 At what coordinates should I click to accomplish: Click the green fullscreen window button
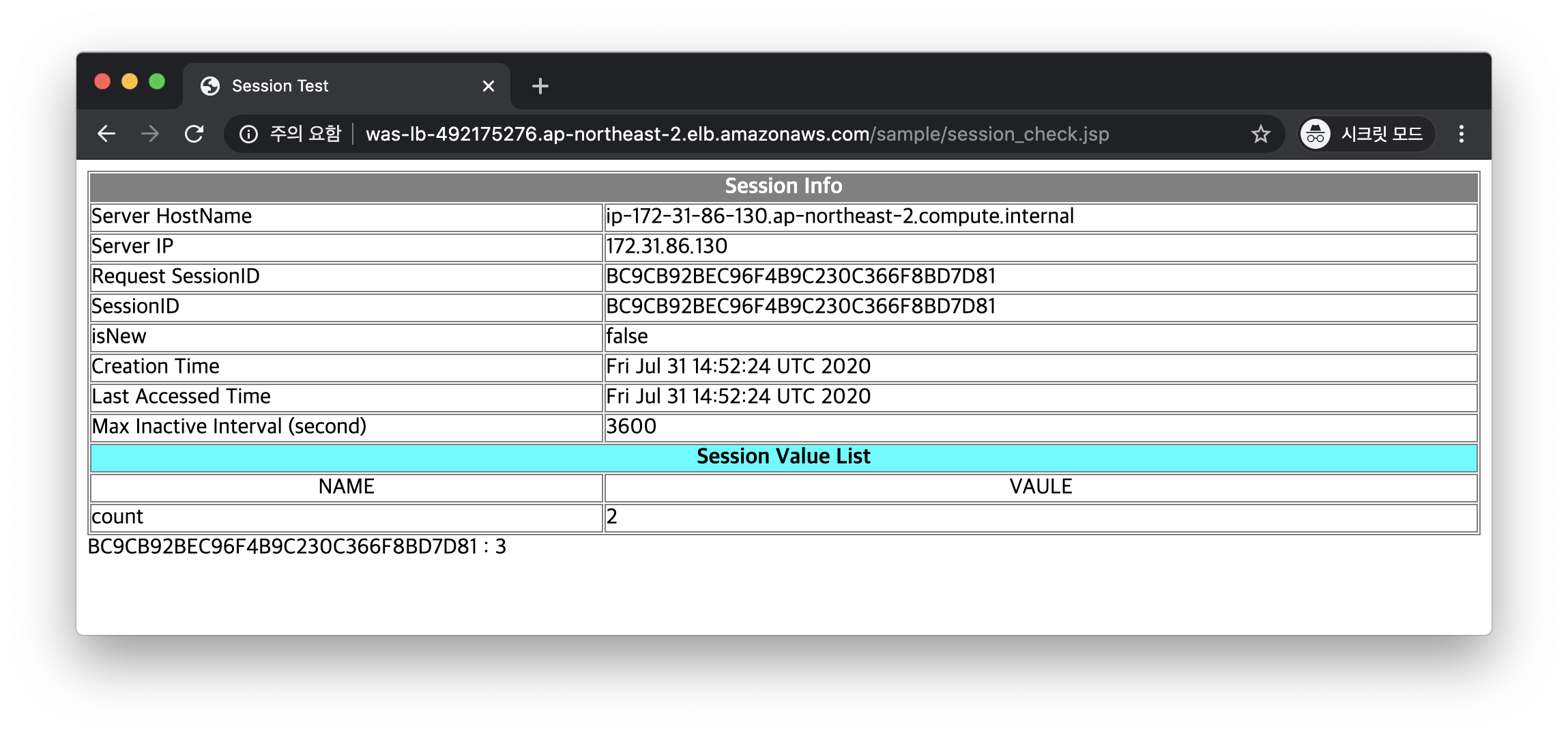pyautogui.click(x=157, y=81)
